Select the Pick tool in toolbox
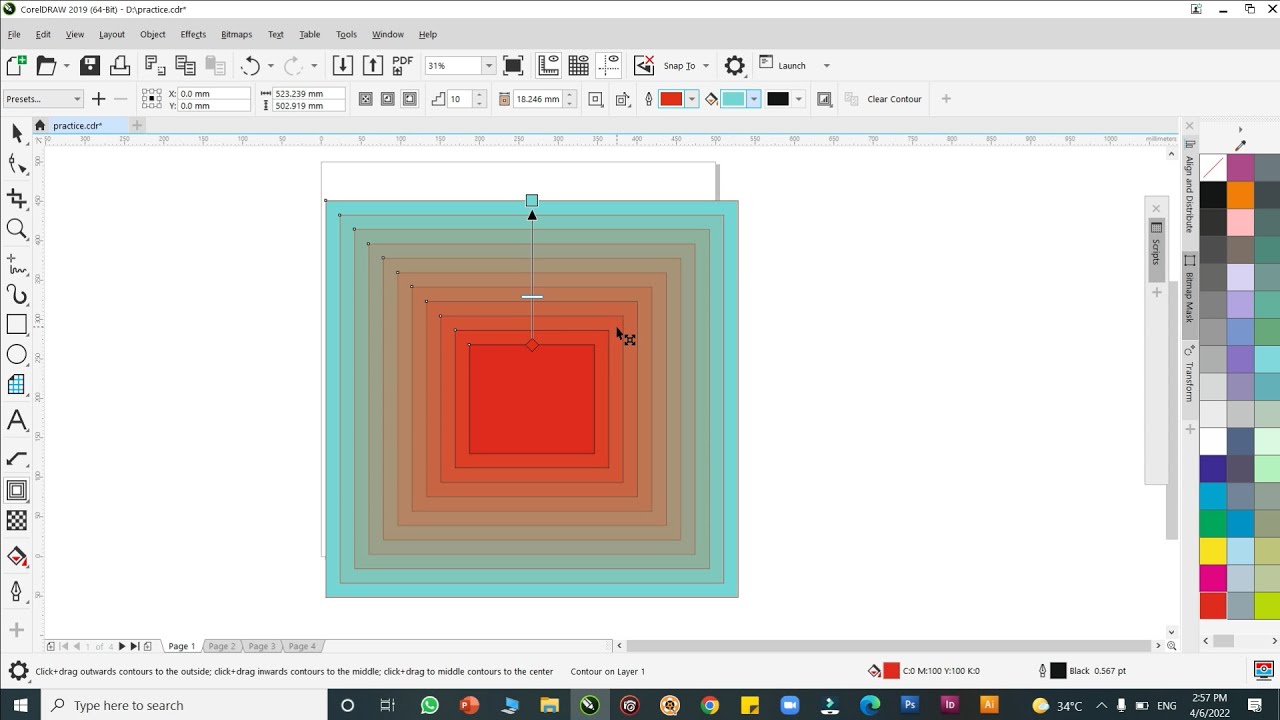 point(17,133)
